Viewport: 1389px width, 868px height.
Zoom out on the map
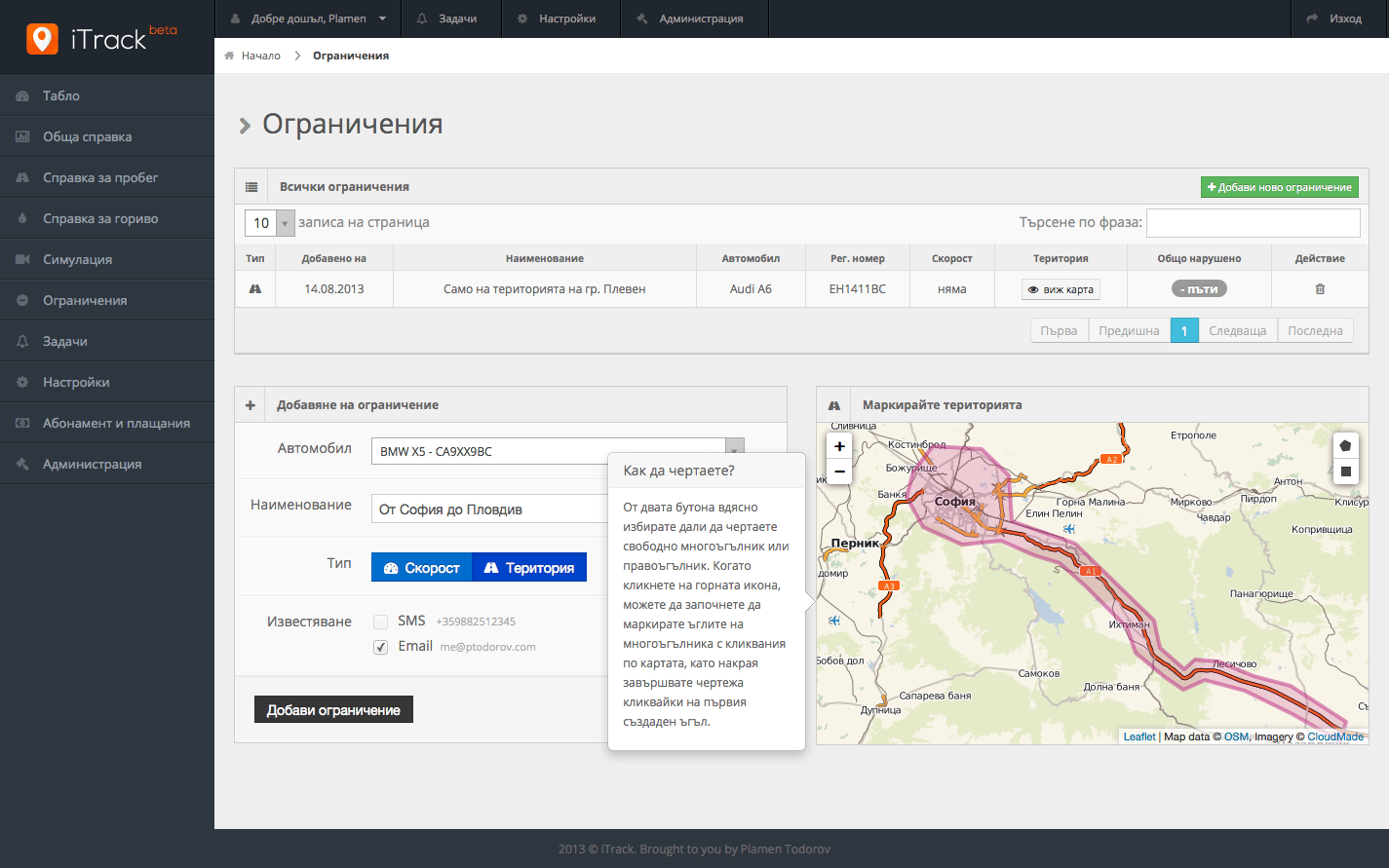(839, 472)
